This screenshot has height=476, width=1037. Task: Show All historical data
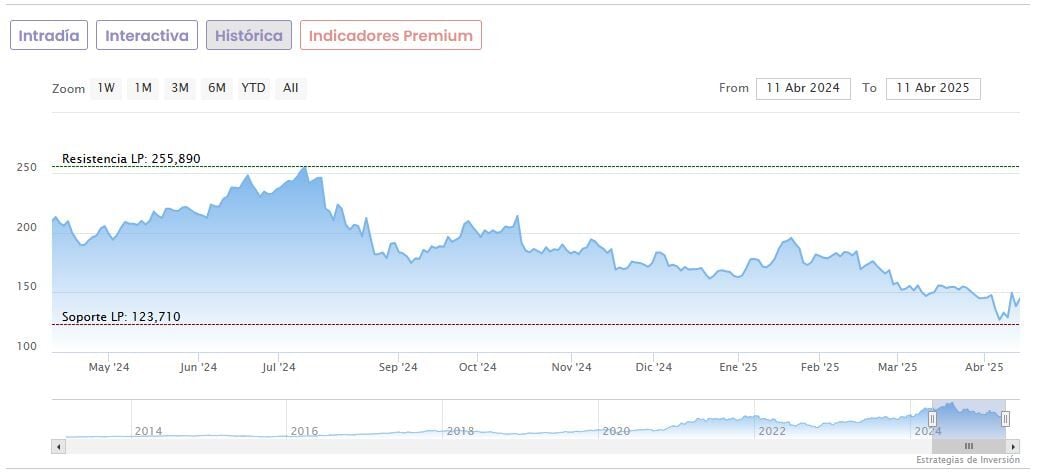[290, 88]
